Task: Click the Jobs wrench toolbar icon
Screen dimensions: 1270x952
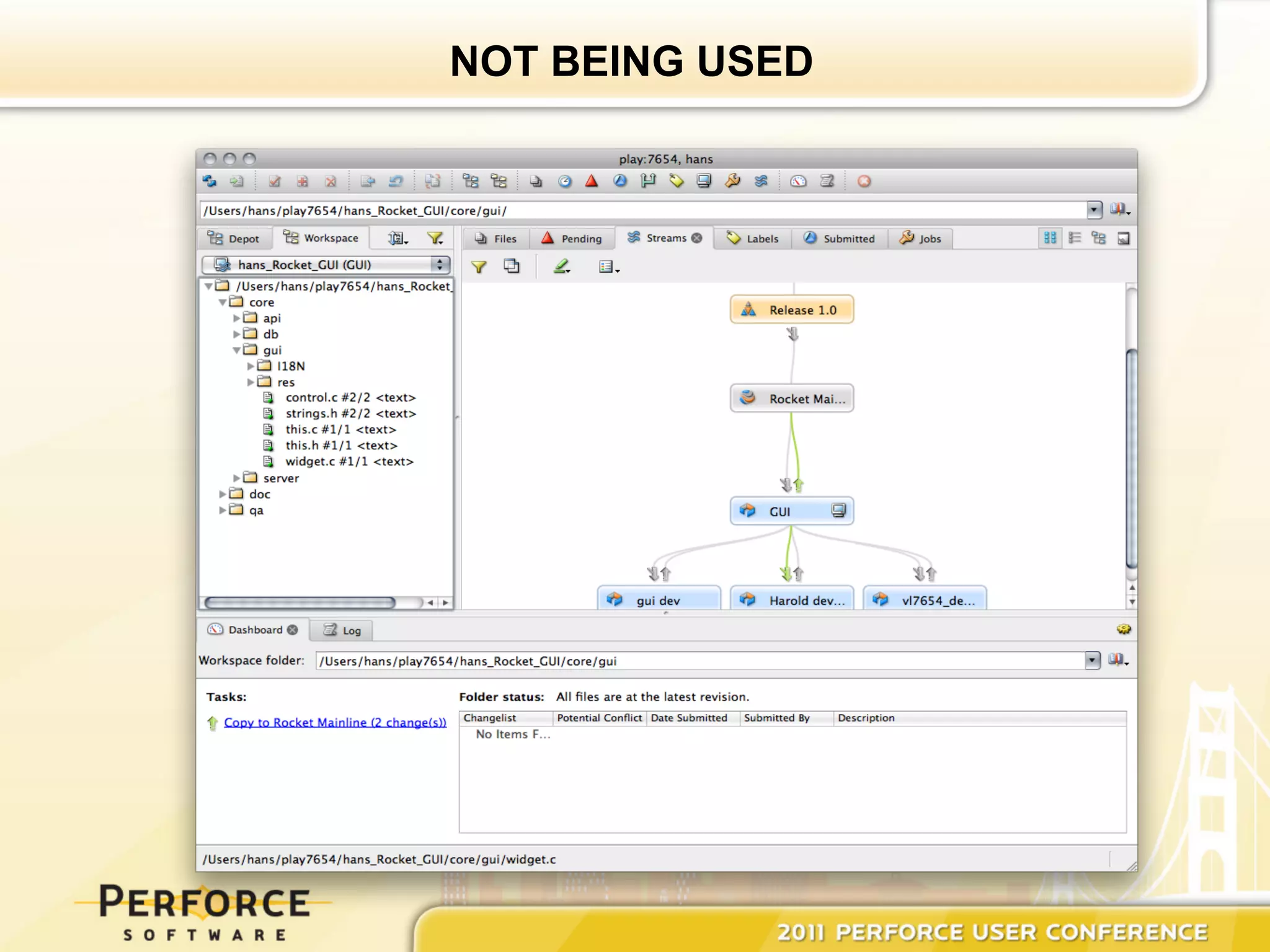Action: coord(732,181)
